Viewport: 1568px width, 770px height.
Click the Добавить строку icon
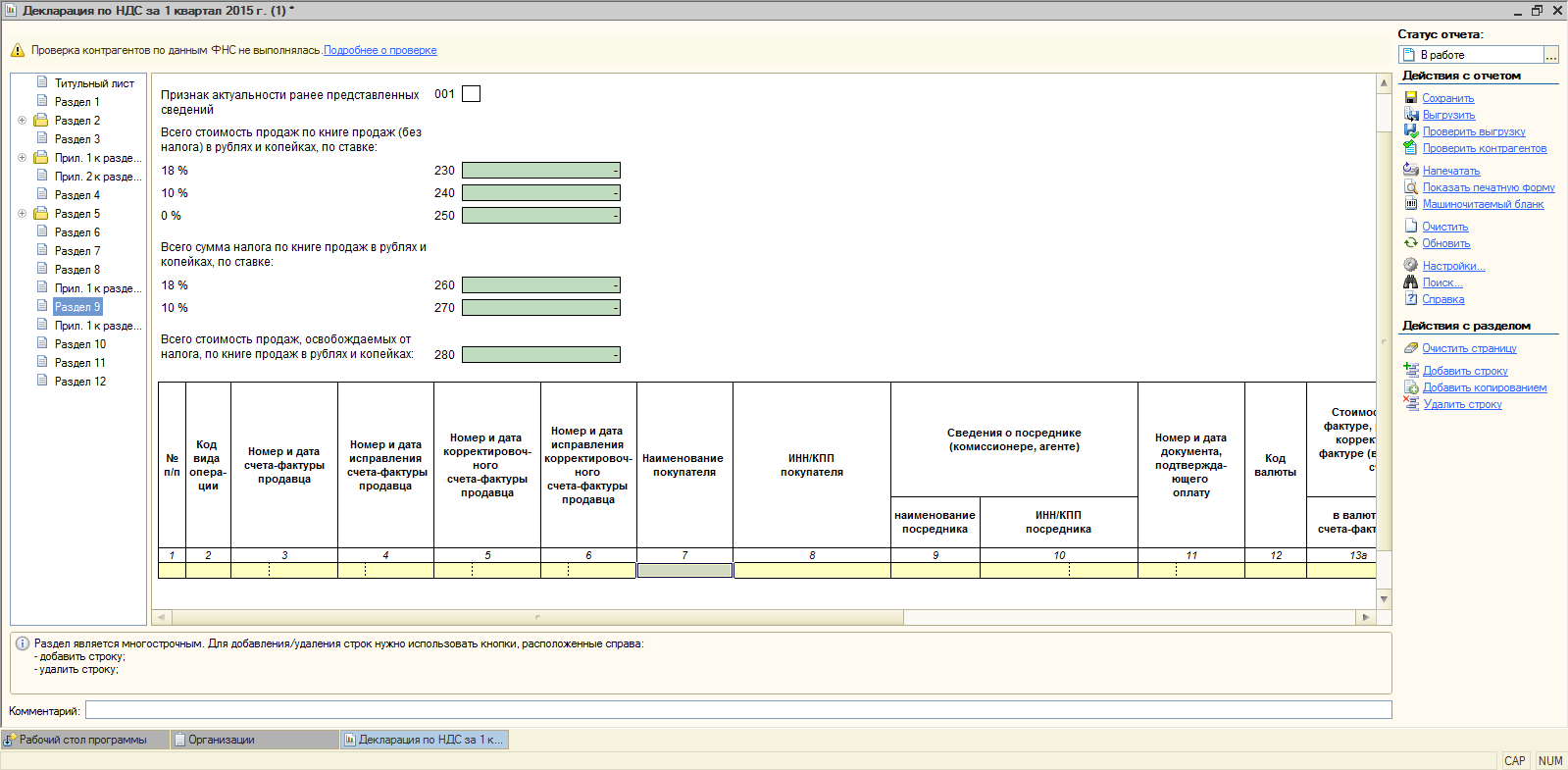[1410, 370]
